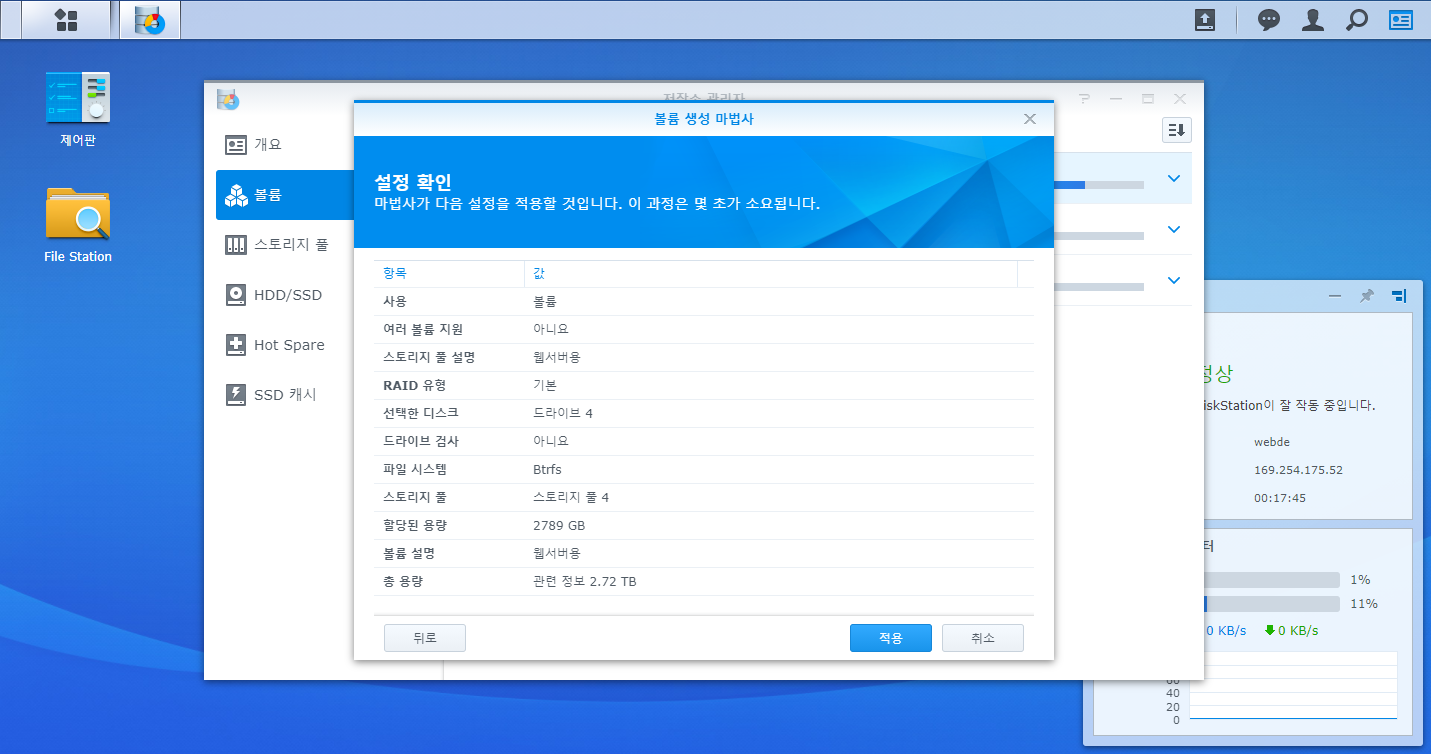Click the webde server name in widget
1431x754 pixels.
pos(1273,442)
